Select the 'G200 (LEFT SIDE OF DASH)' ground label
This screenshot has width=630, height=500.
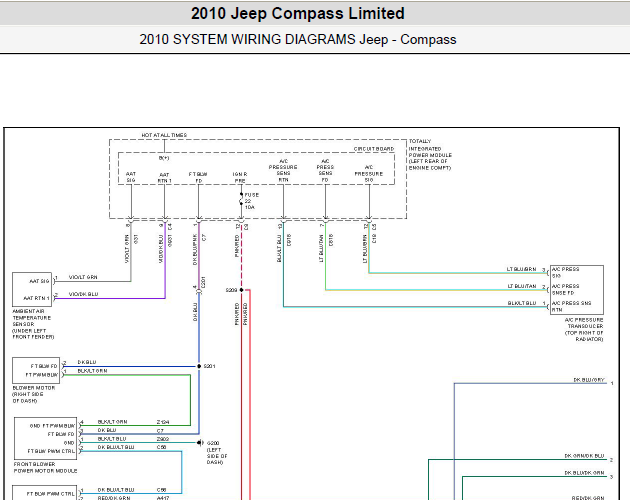[x=217, y=453]
